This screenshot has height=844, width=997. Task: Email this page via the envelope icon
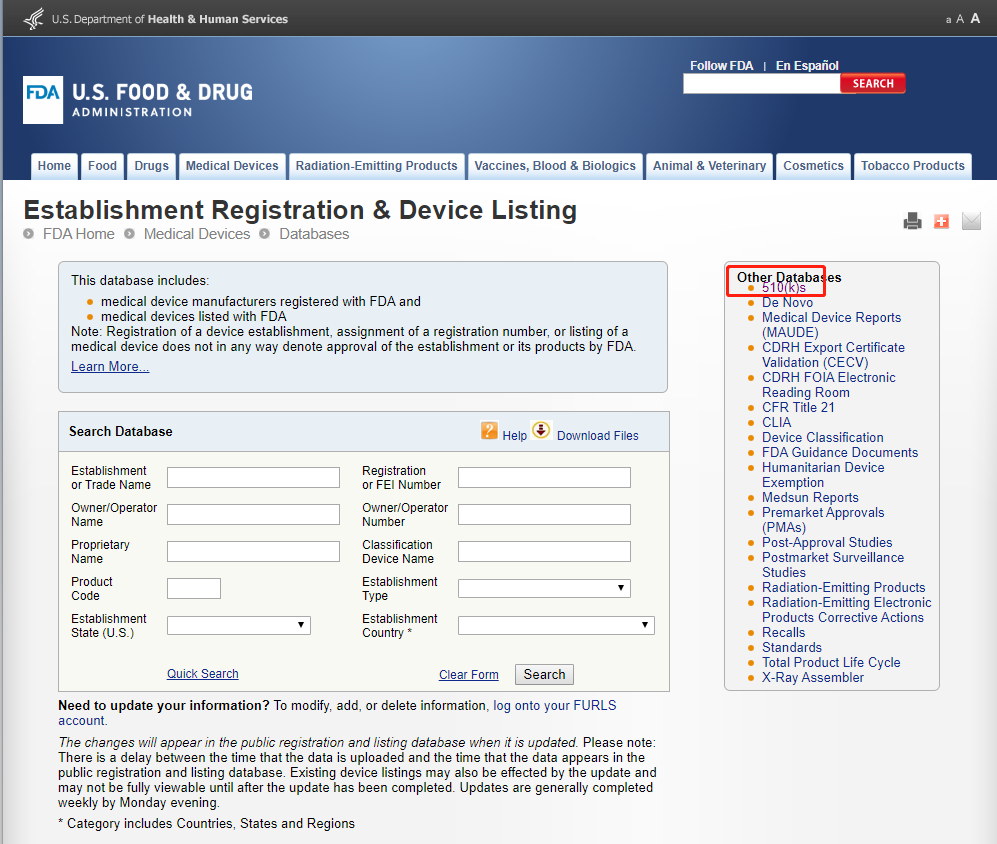tap(971, 221)
